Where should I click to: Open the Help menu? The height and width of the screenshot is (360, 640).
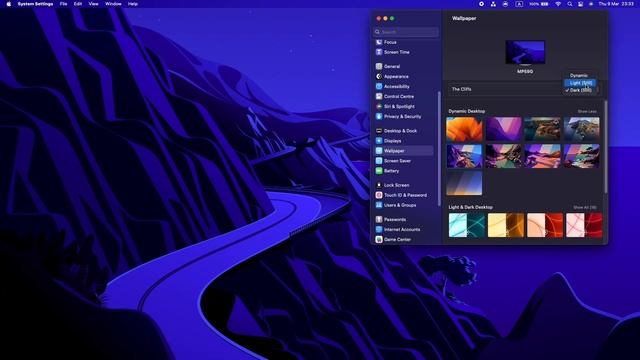tap(133, 4)
